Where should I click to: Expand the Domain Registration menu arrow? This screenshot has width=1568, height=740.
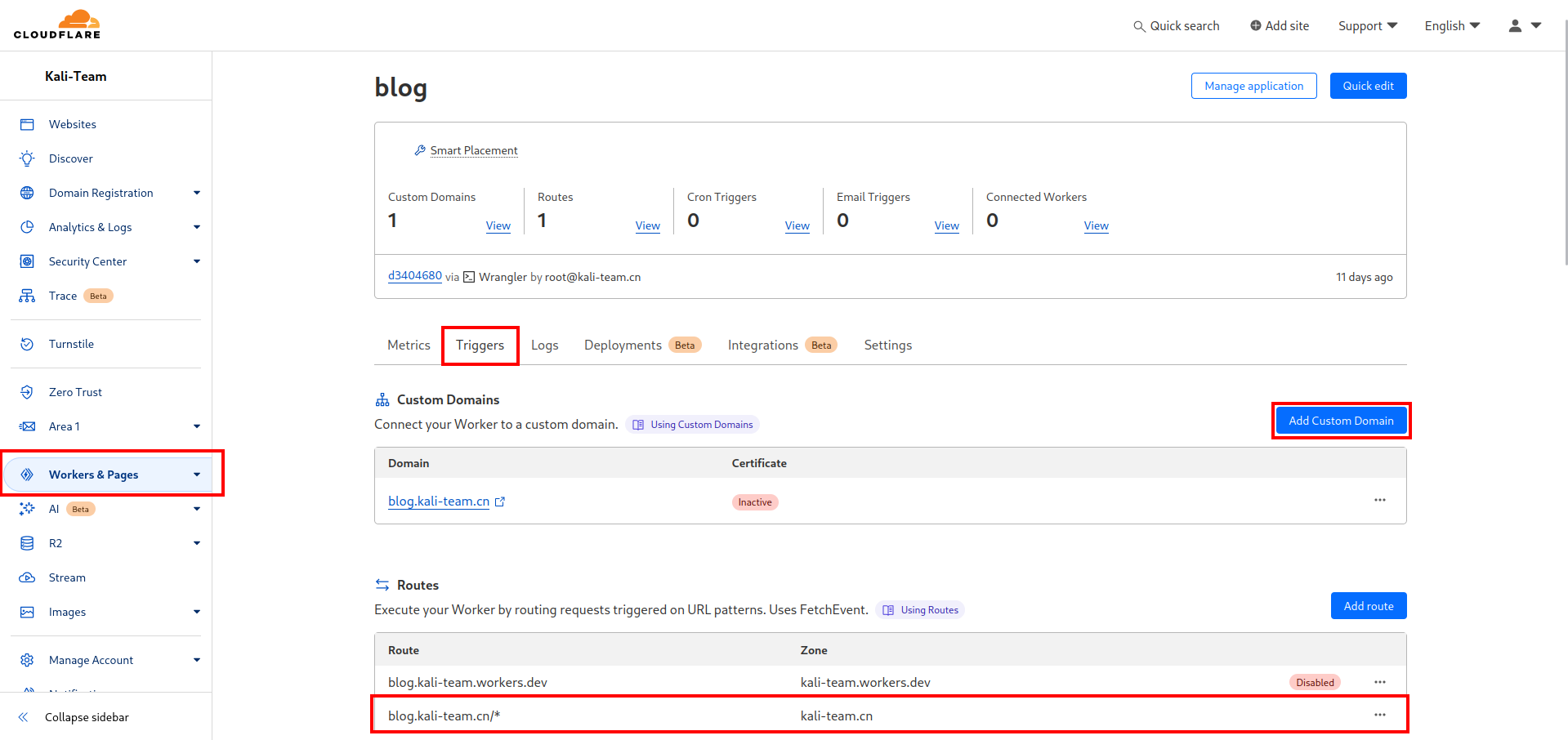coord(197,193)
